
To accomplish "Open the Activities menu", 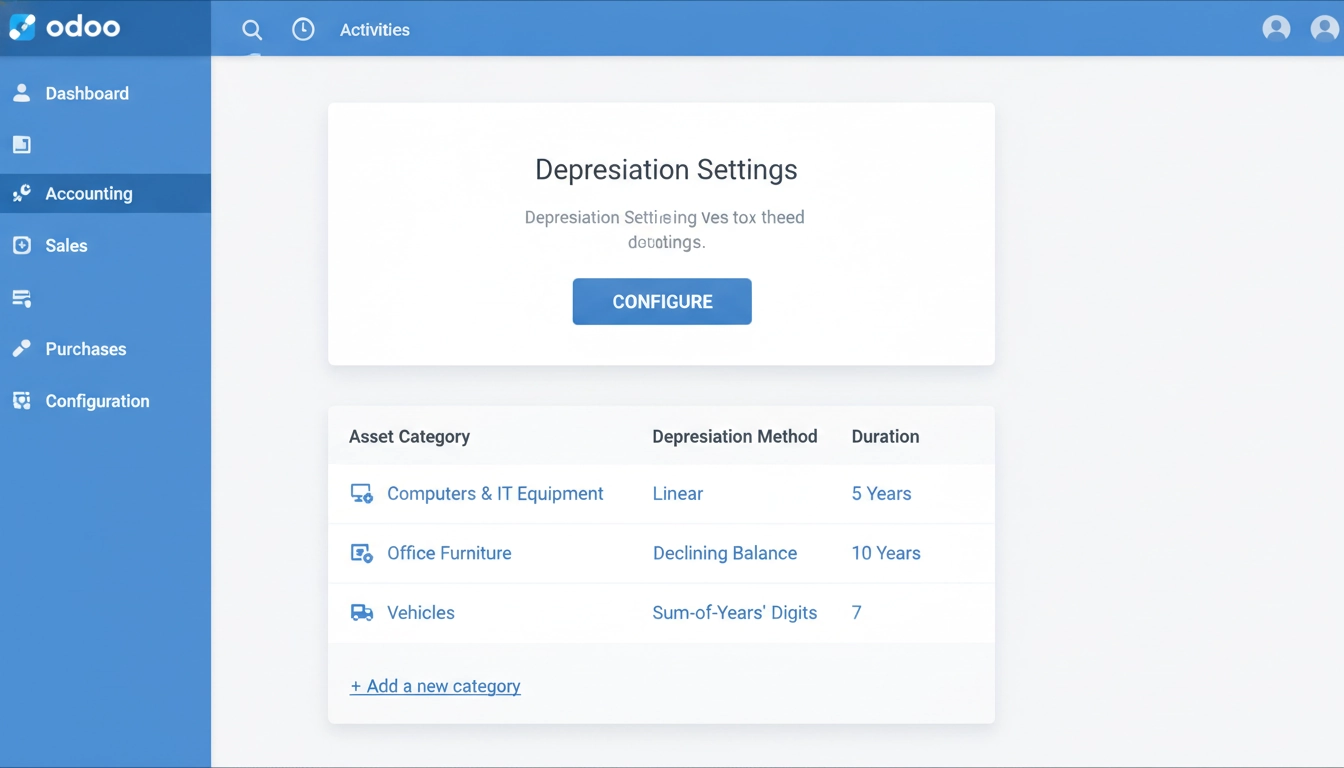I will (x=375, y=30).
